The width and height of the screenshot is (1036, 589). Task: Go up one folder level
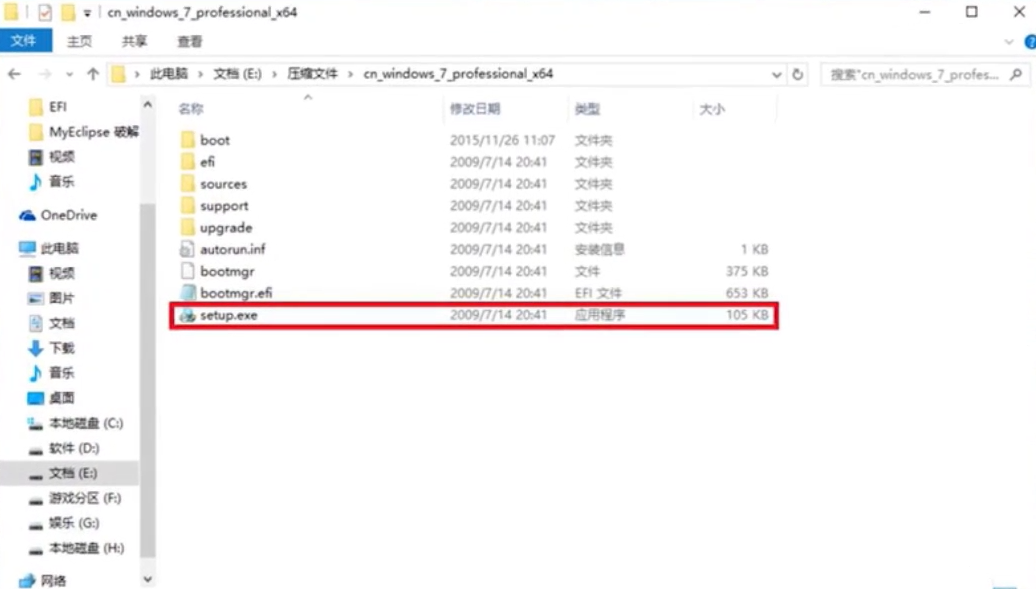(x=92, y=74)
